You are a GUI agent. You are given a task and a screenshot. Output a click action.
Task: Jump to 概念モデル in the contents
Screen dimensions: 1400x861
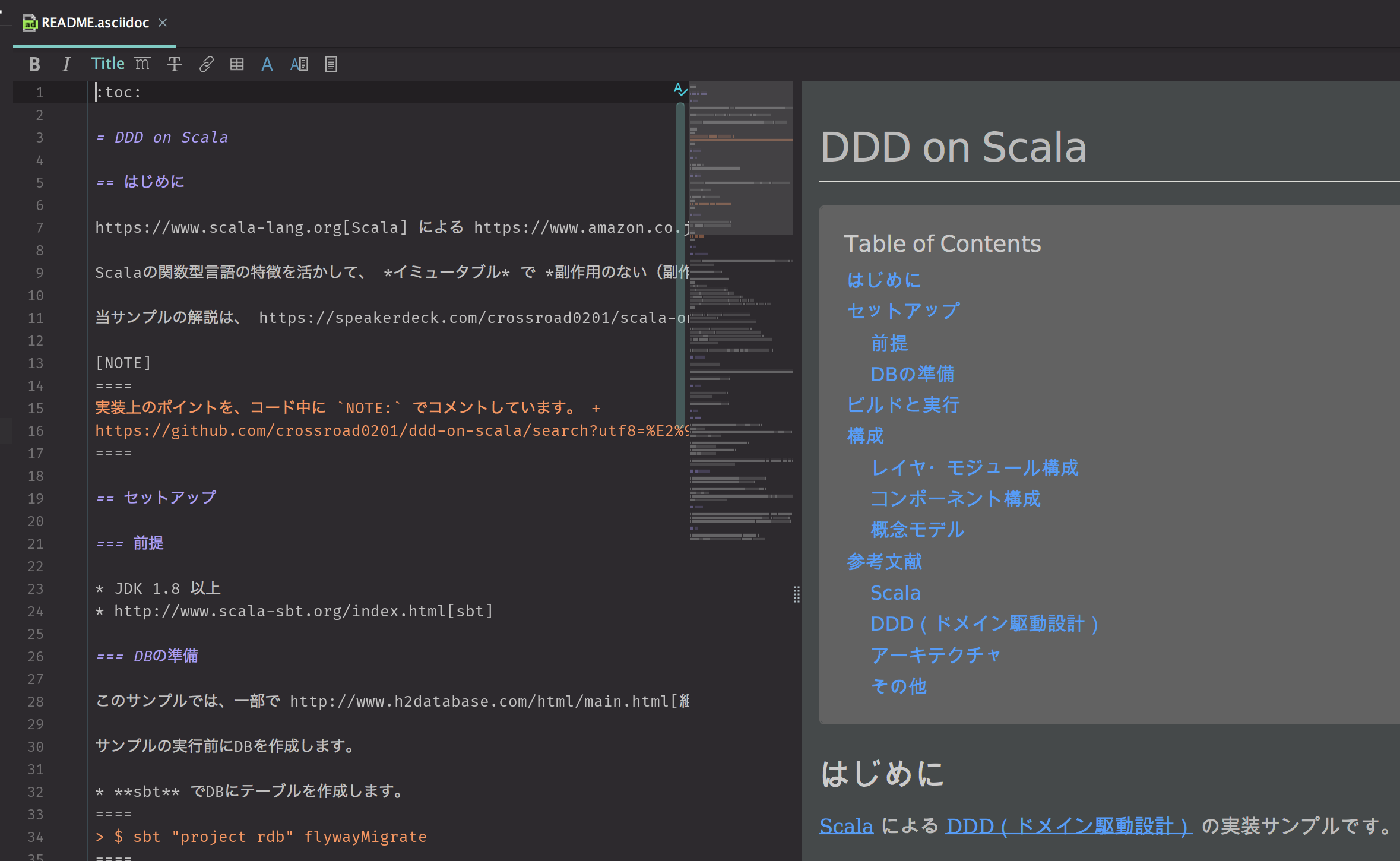point(917,530)
